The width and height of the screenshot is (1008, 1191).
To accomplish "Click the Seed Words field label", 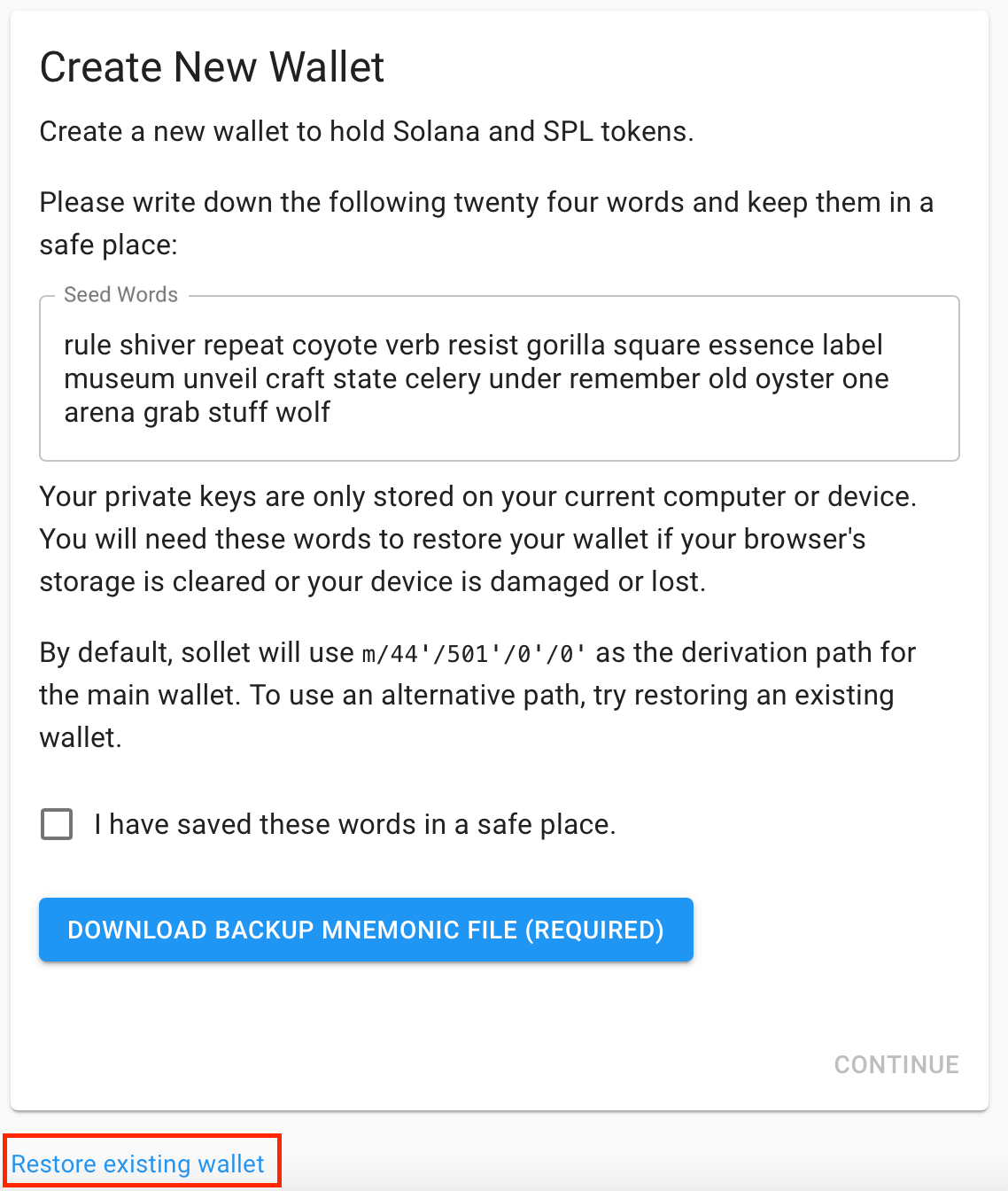I will (121, 295).
